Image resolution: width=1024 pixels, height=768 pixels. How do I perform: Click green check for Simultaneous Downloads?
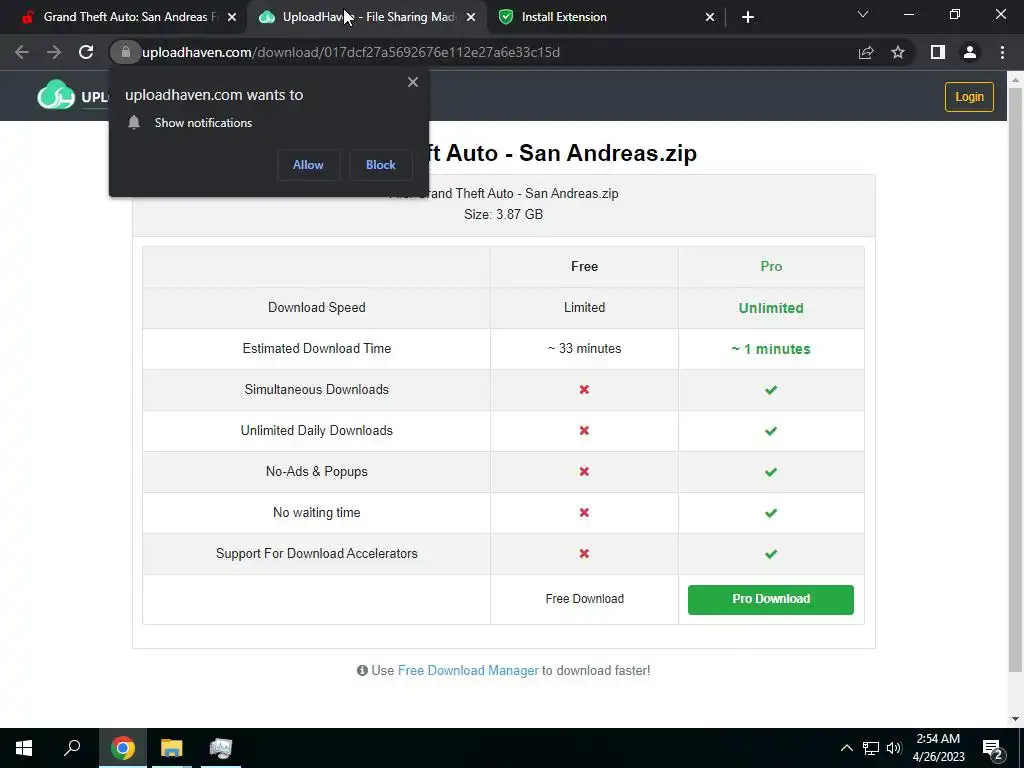coord(771,390)
